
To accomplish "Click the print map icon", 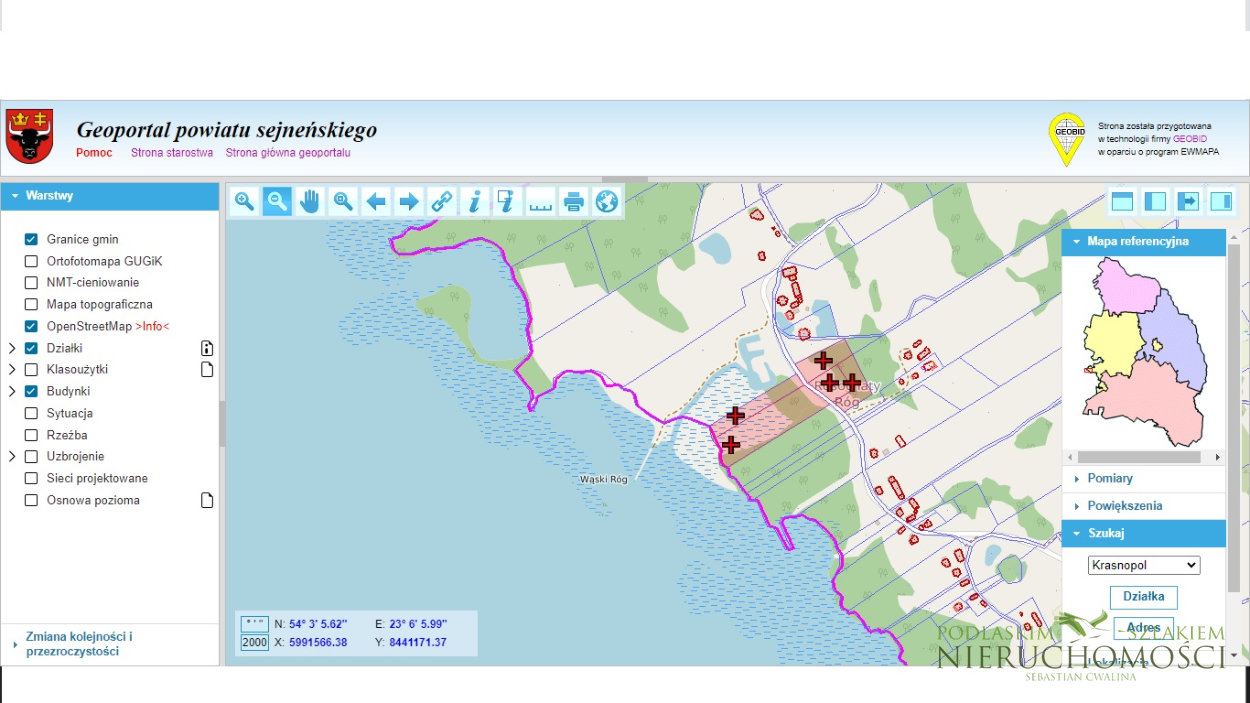I will [574, 202].
